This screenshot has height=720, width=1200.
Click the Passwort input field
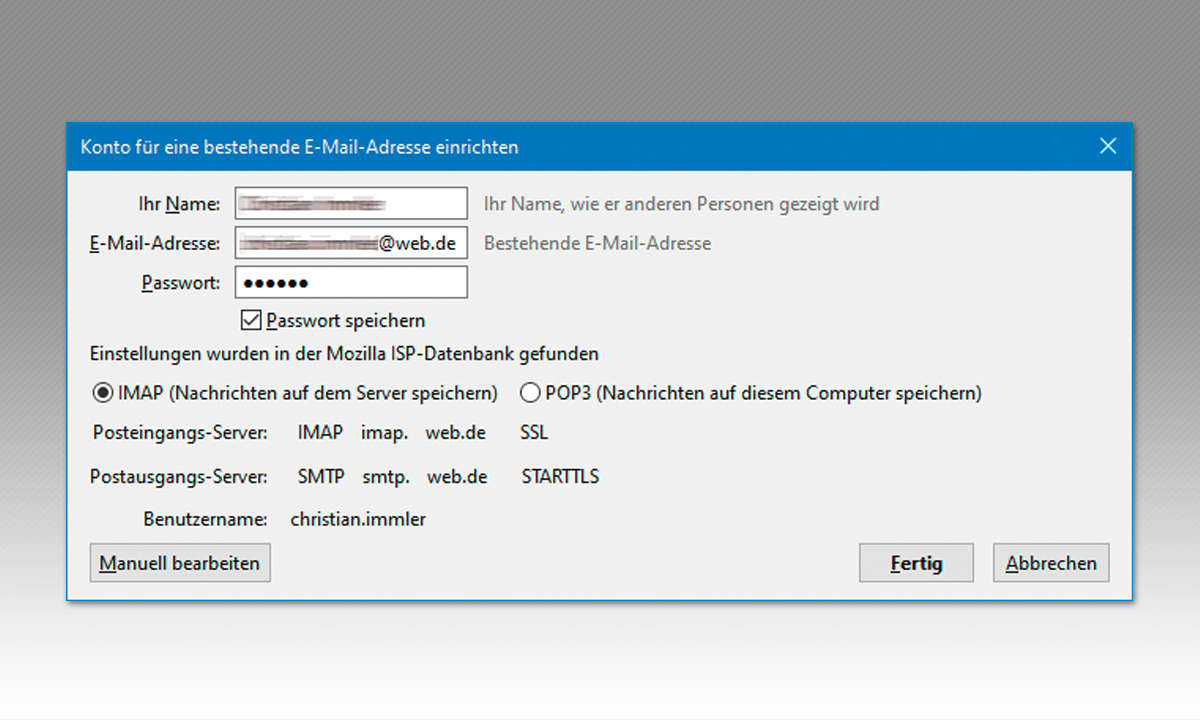tap(351, 282)
